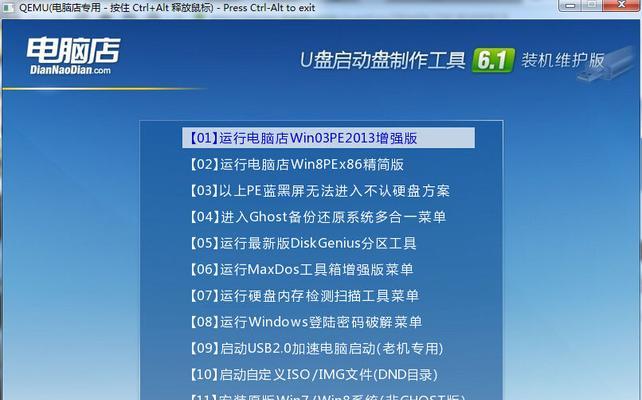
Task: Launch [05] DiskGenius partition tool entry
Action: coord(303,243)
